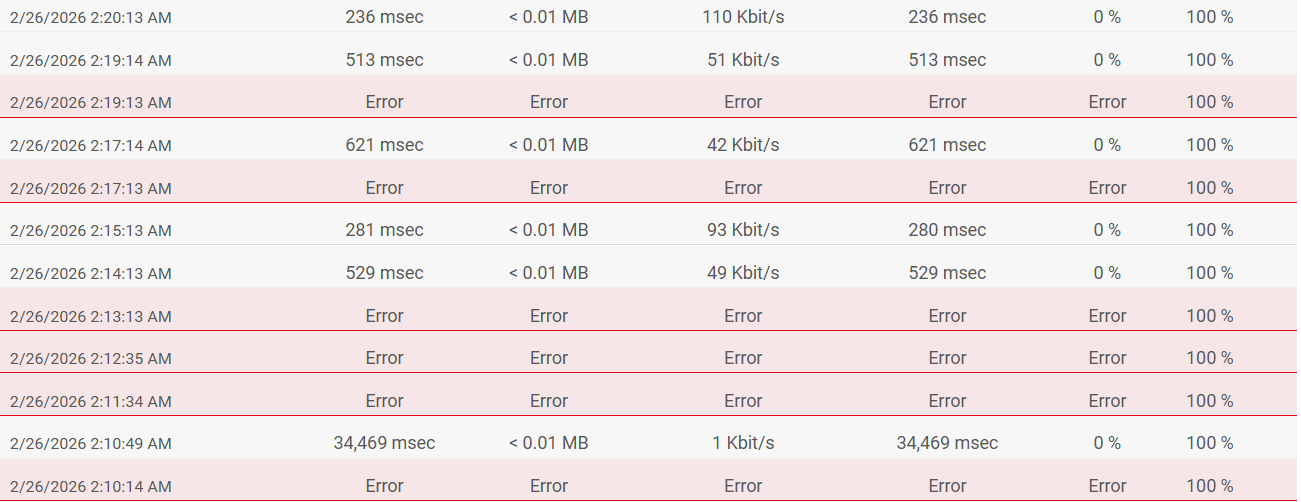This screenshot has height=502, width=1301.
Task: Select the 2:20:13 AM timestamp row
Action: (91, 18)
